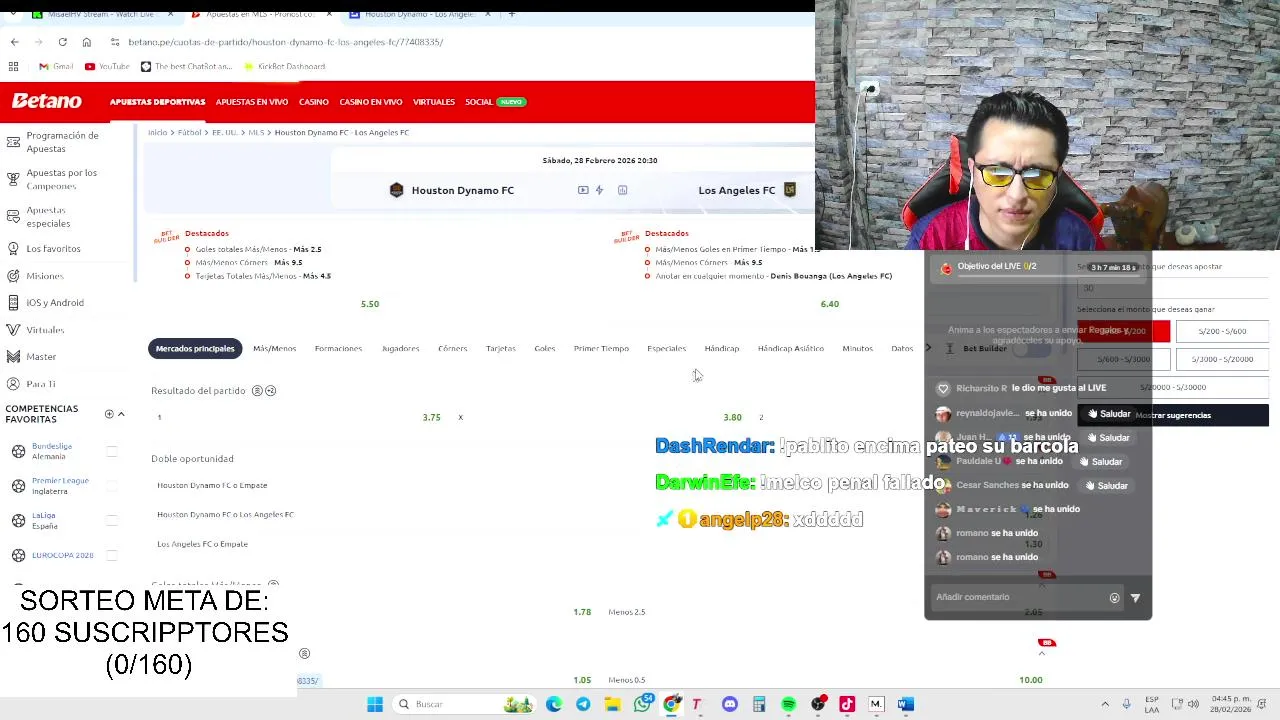Open Discord from the taskbar
This screenshot has height=720, width=1280.
click(730, 704)
